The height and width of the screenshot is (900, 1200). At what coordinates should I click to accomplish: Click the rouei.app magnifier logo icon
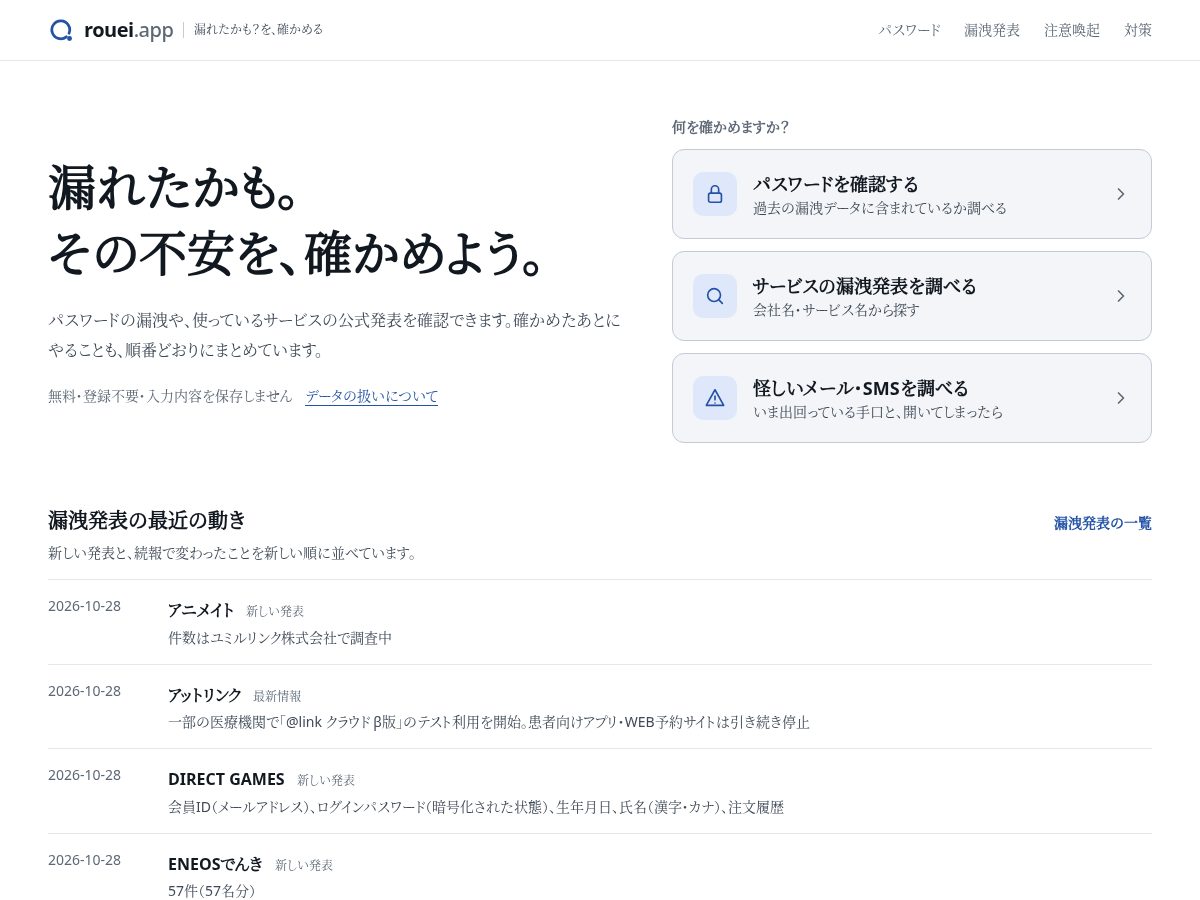61,30
